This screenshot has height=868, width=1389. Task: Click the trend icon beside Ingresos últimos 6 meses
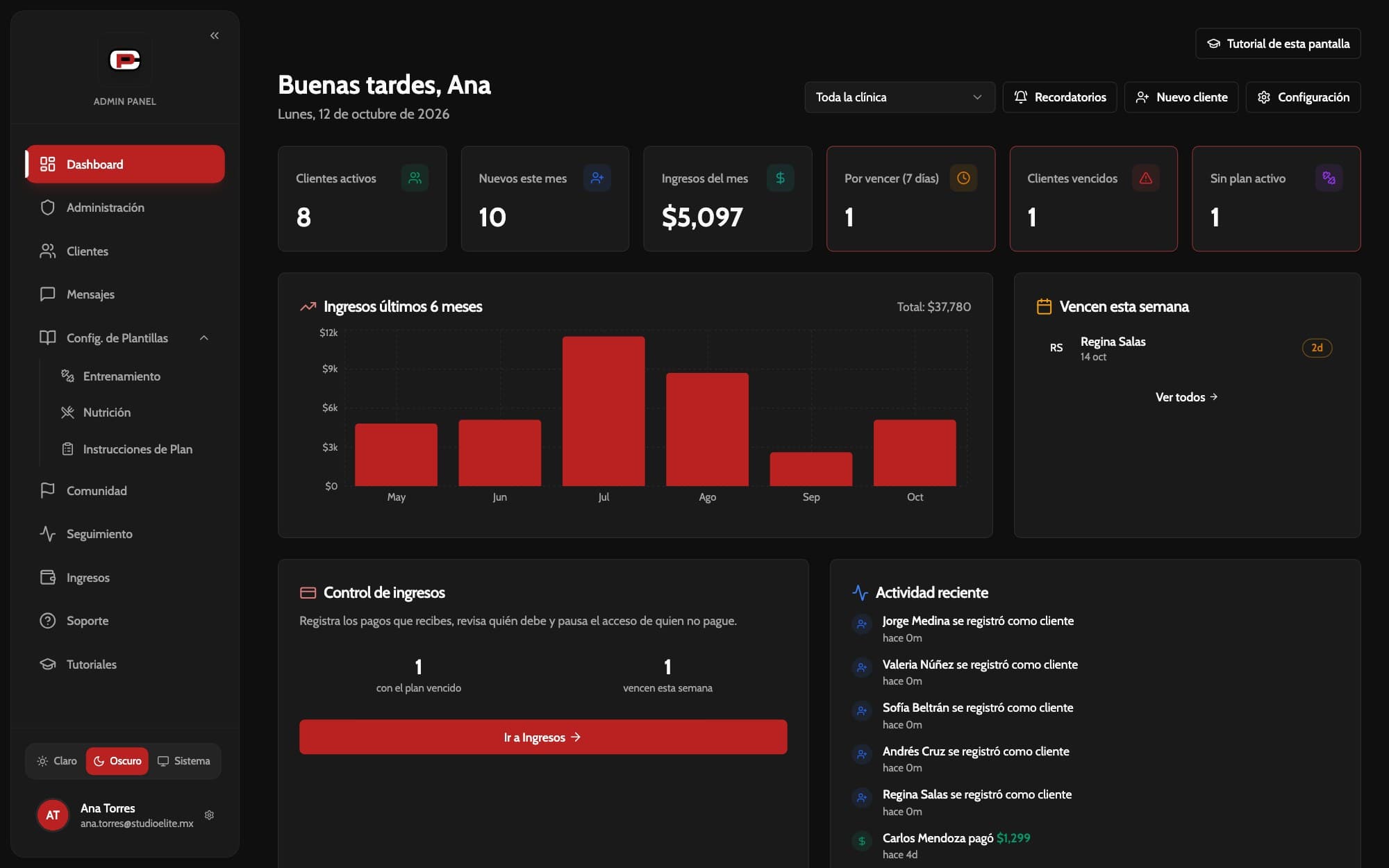(308, 306)
